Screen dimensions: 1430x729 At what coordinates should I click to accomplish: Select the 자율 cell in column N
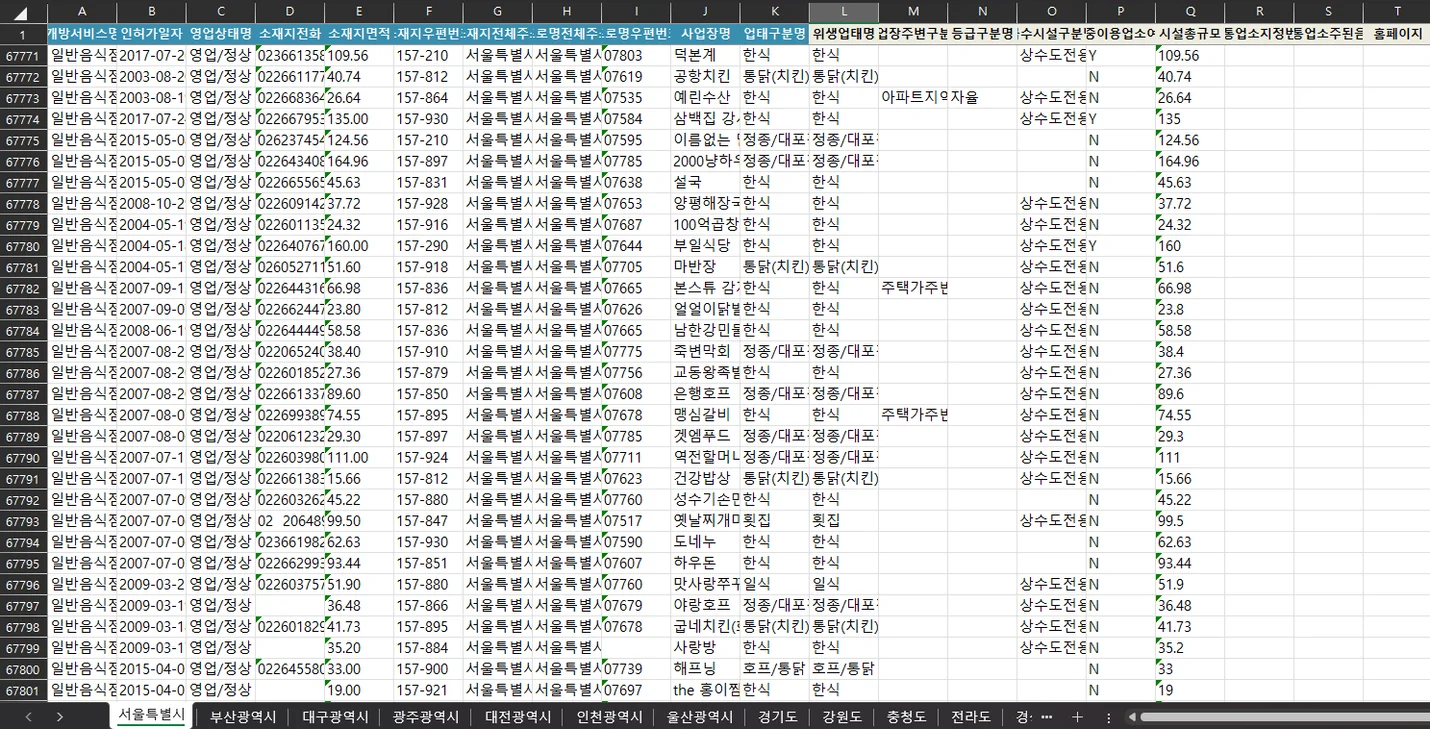pos(983,97)
